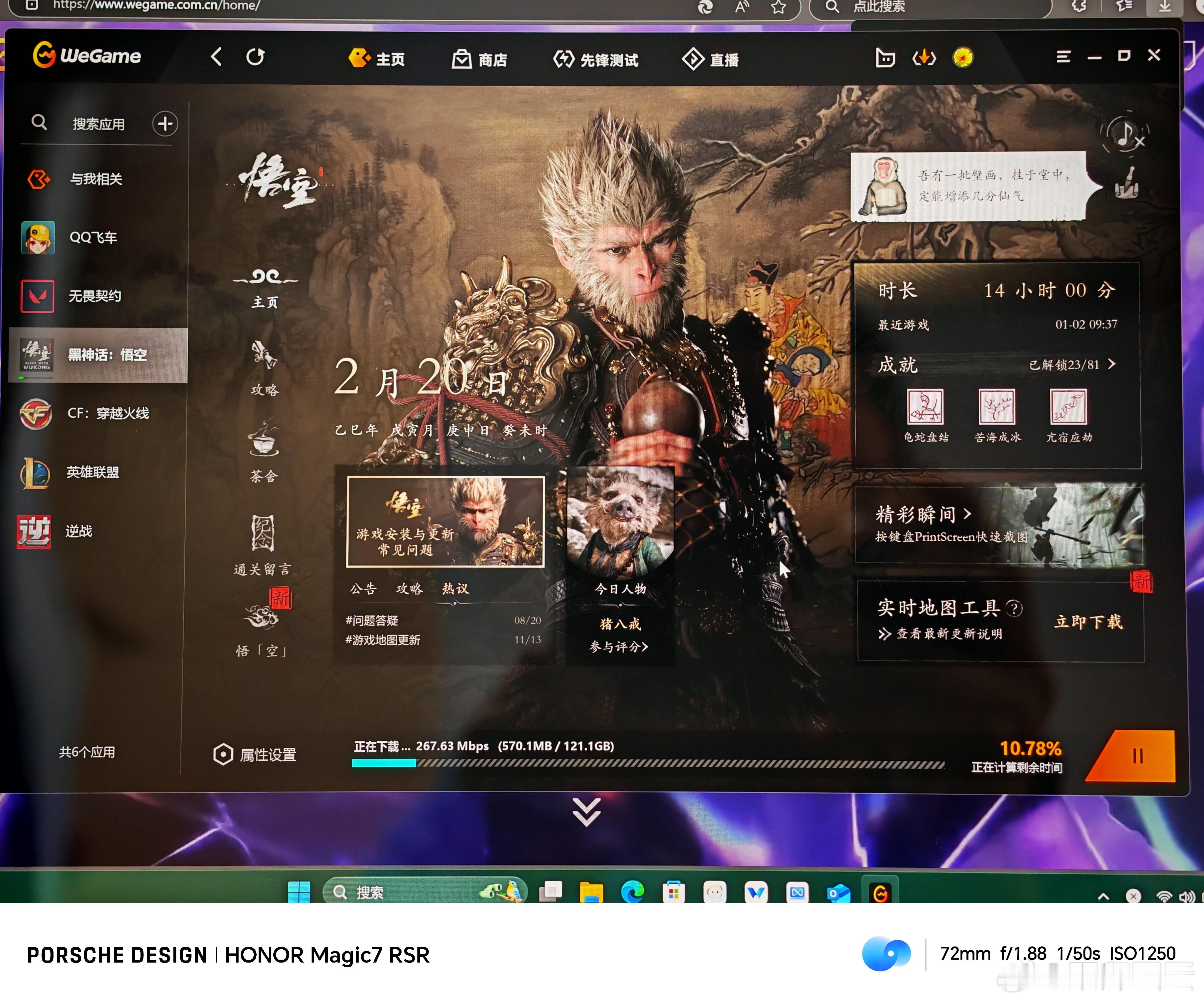
Task: Open the 攻略 guide section
Action: pyautogui.click(x=264, y=369)
